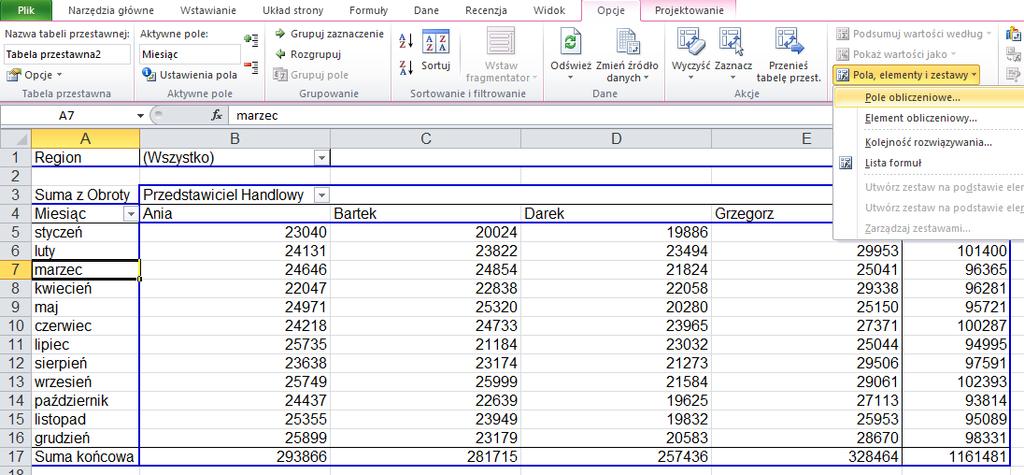Select the kwiecień cell
The width and height of the screenshot is (1024, 475).
[86, 288]
